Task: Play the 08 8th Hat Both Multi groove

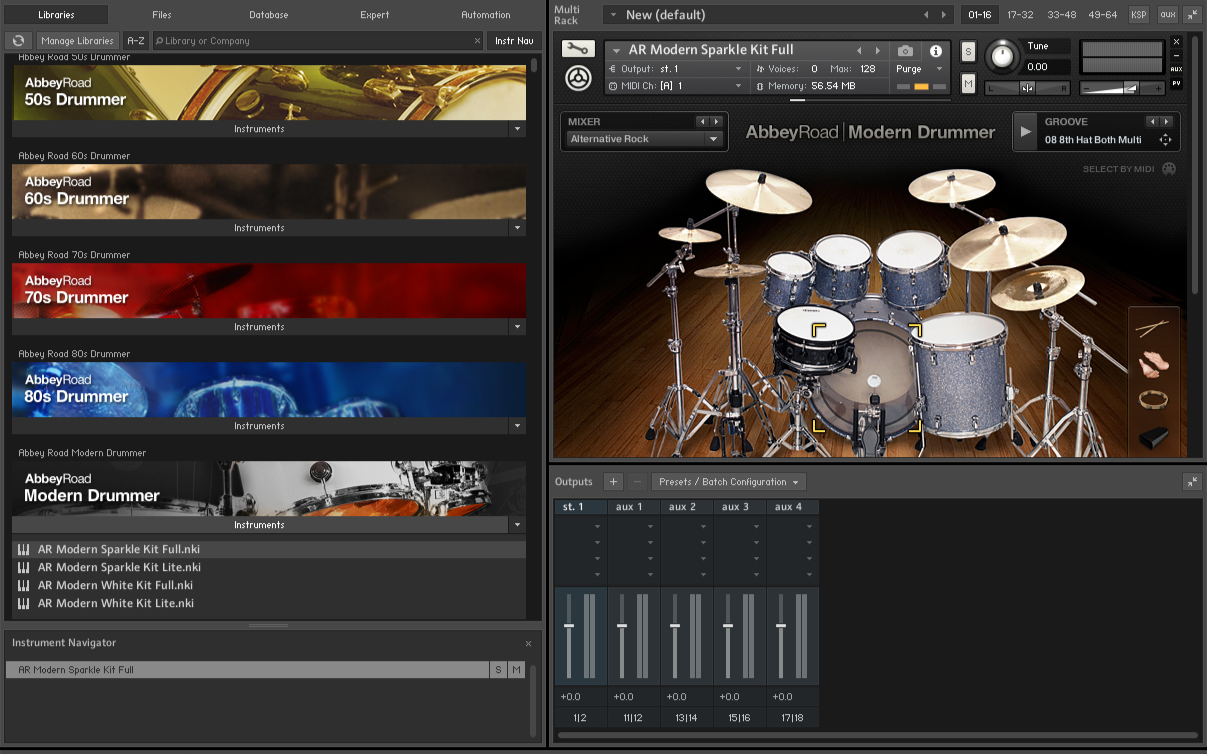Action: pos(1025,131)
